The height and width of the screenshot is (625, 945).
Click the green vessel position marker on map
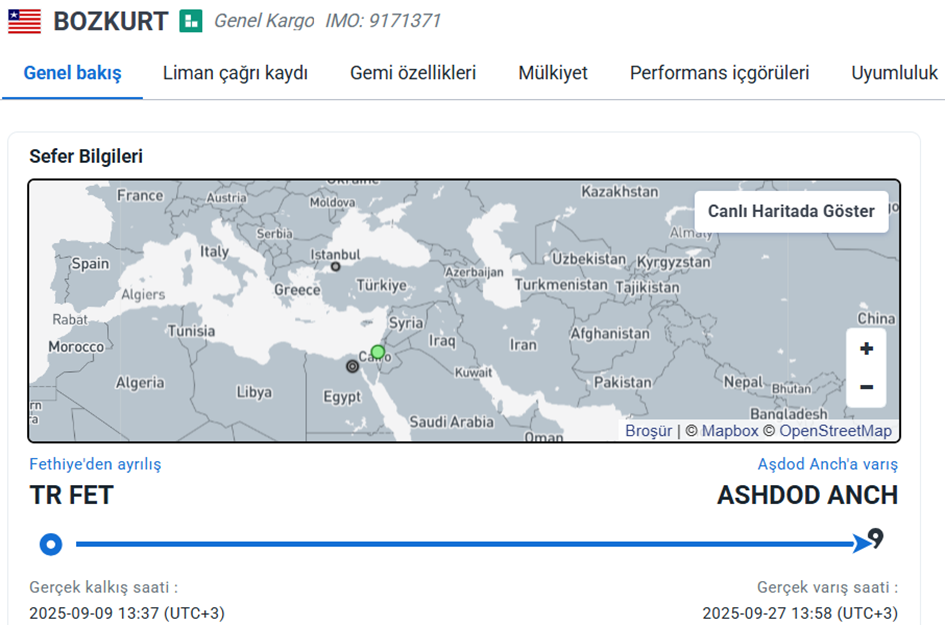(x=377, y=352)
